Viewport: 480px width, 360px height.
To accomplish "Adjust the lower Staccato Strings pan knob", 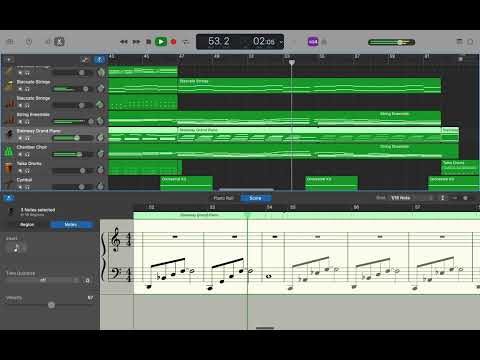I will tap(100, 105).
